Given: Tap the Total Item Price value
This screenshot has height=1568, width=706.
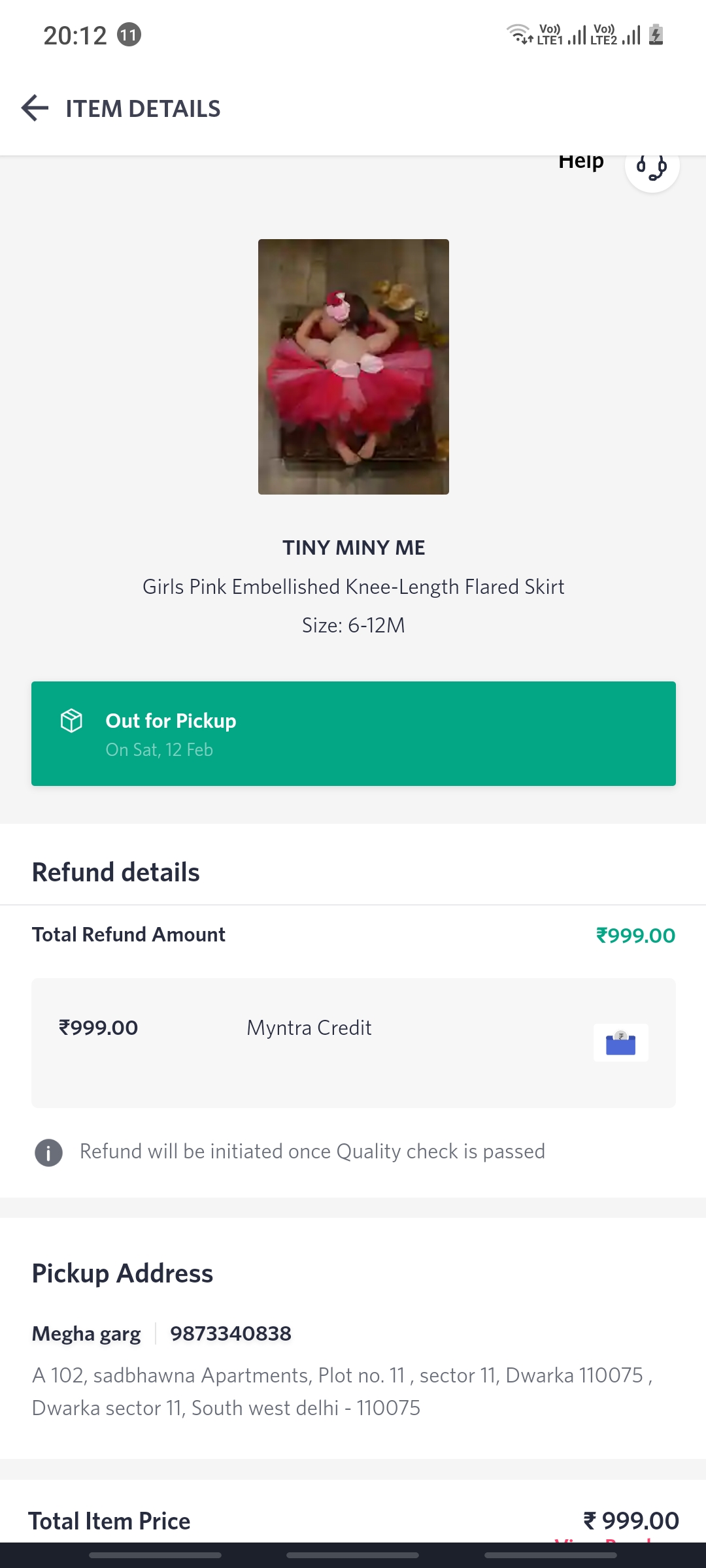Looking at the screenshot, I should (631, 1521).
